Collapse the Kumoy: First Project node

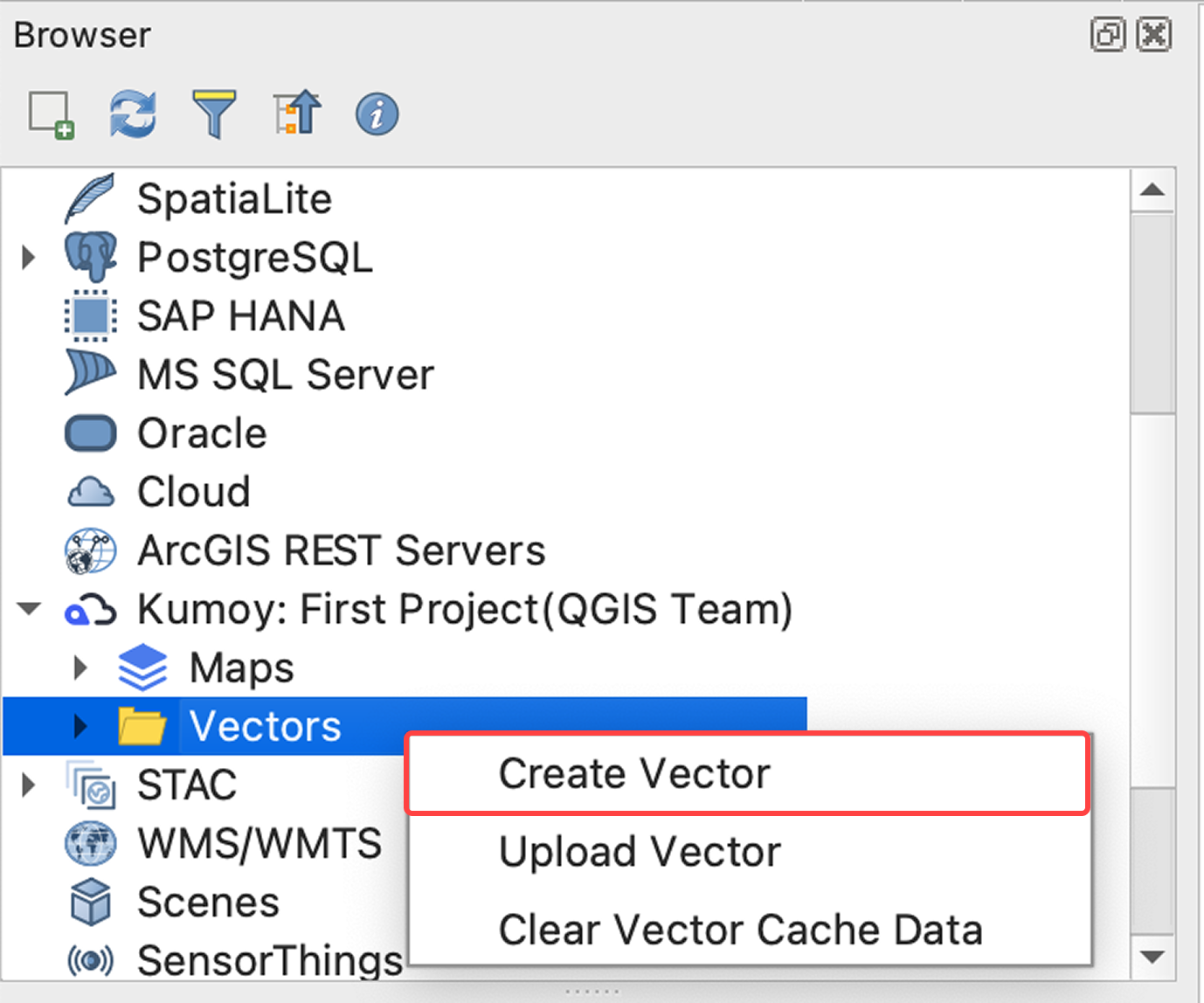coord(29,609)
